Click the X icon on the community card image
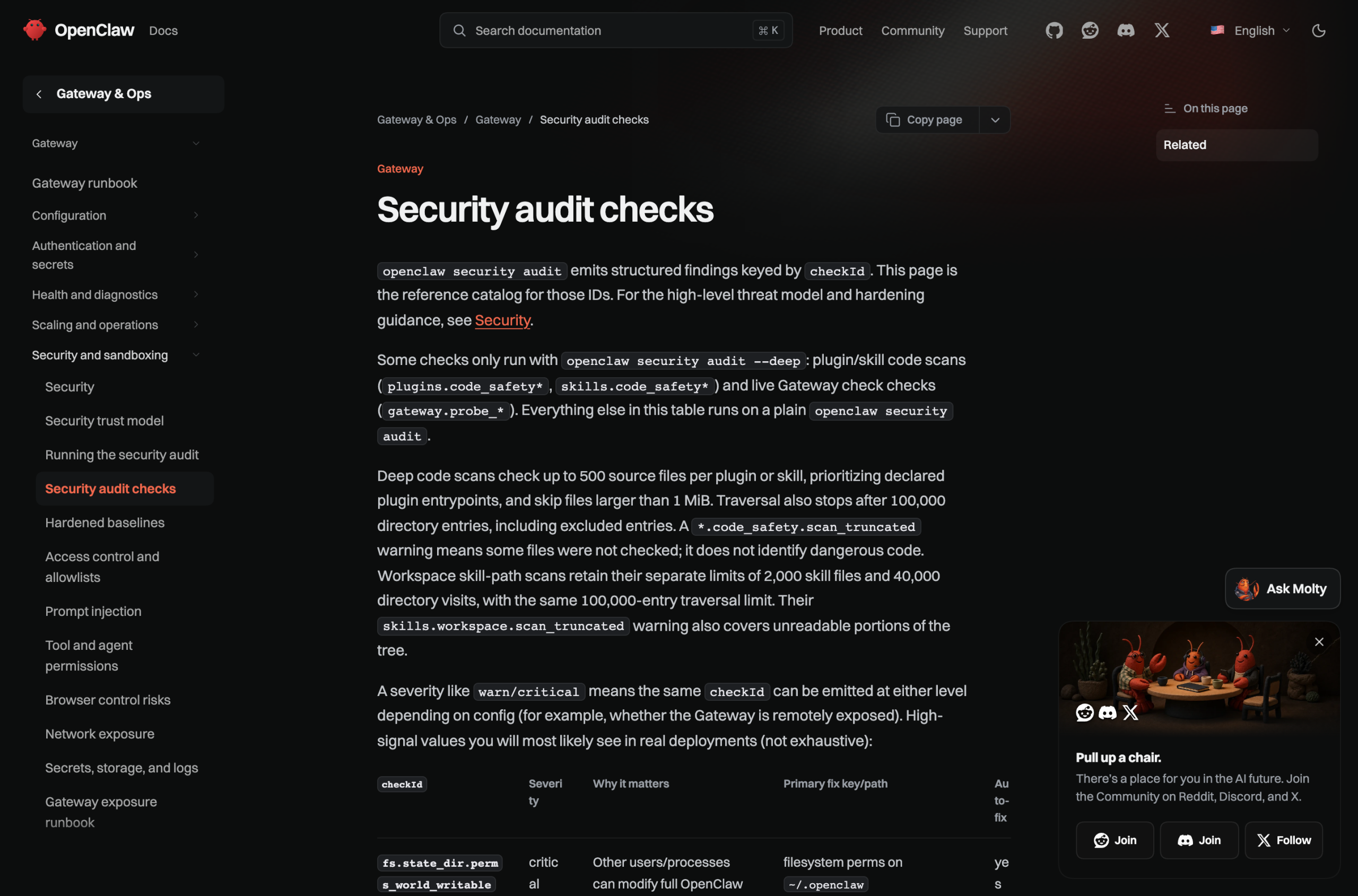This screenshot has height=896, width=1358. (x=1130, y=712)
